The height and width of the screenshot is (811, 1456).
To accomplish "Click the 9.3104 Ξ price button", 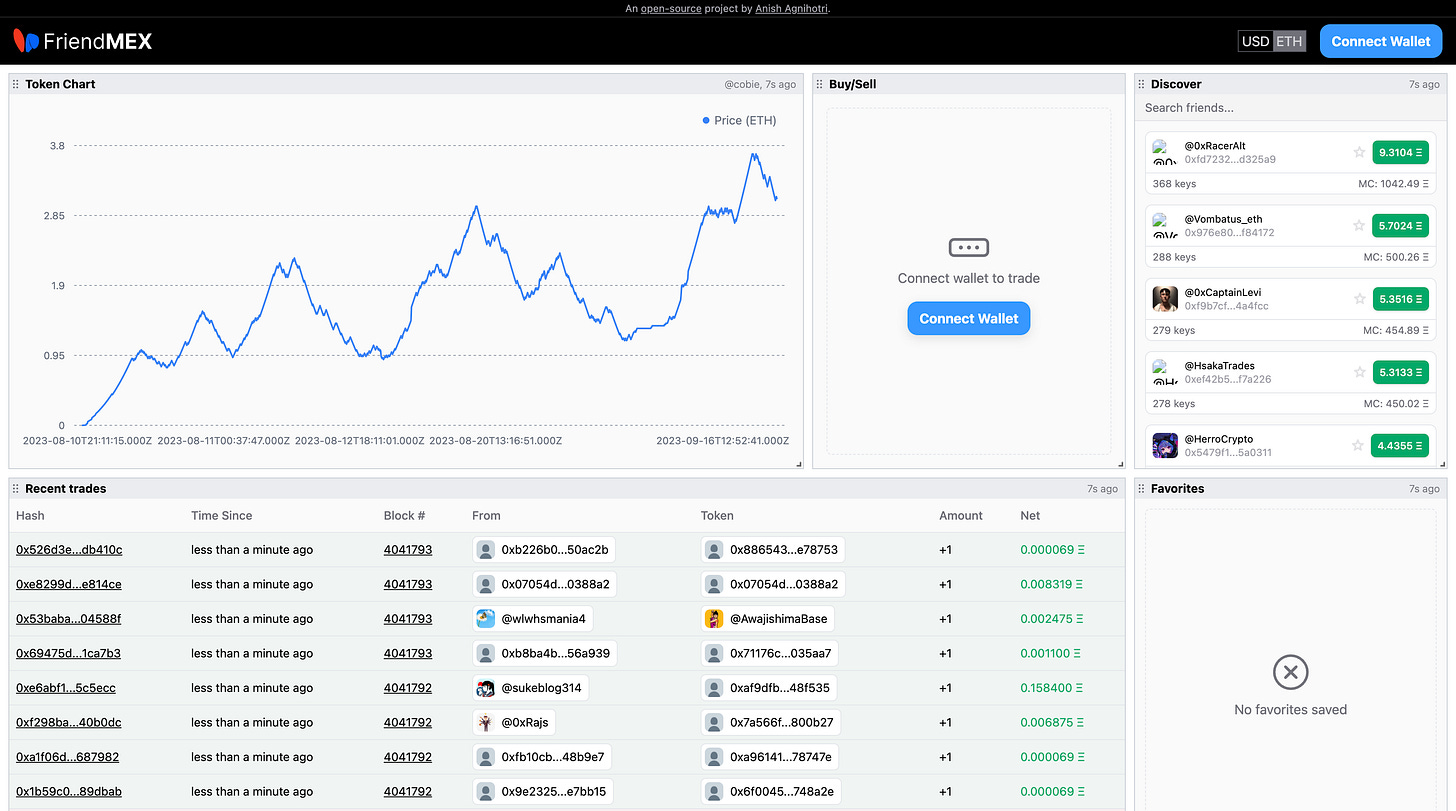I will [1401, 152].
